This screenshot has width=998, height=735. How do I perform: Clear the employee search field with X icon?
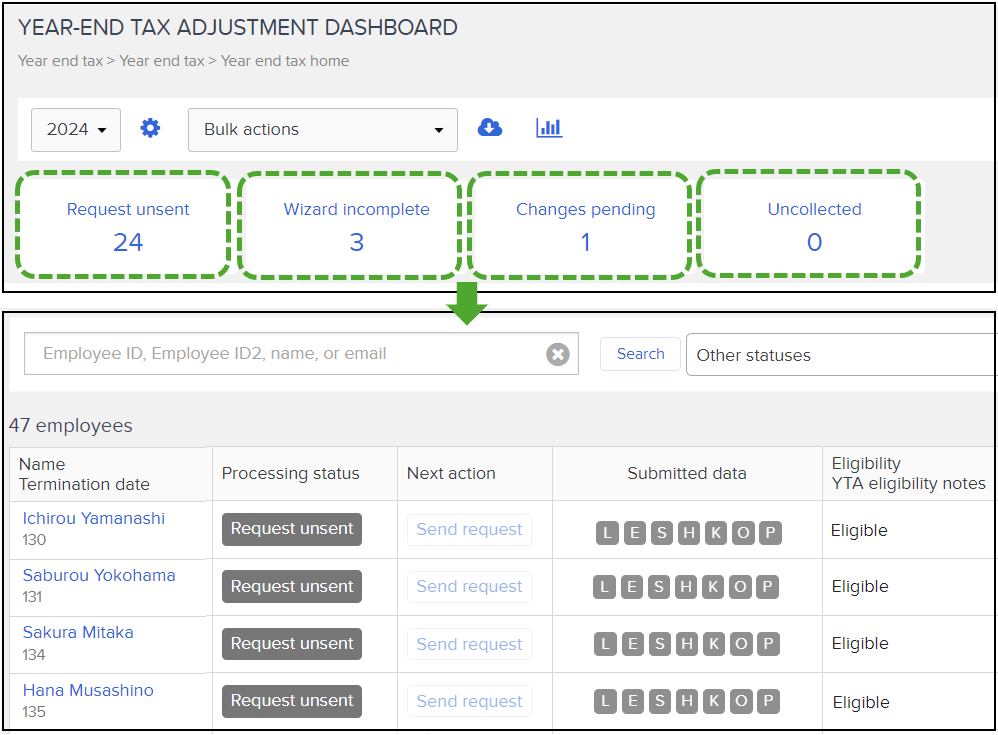point(558,354)
